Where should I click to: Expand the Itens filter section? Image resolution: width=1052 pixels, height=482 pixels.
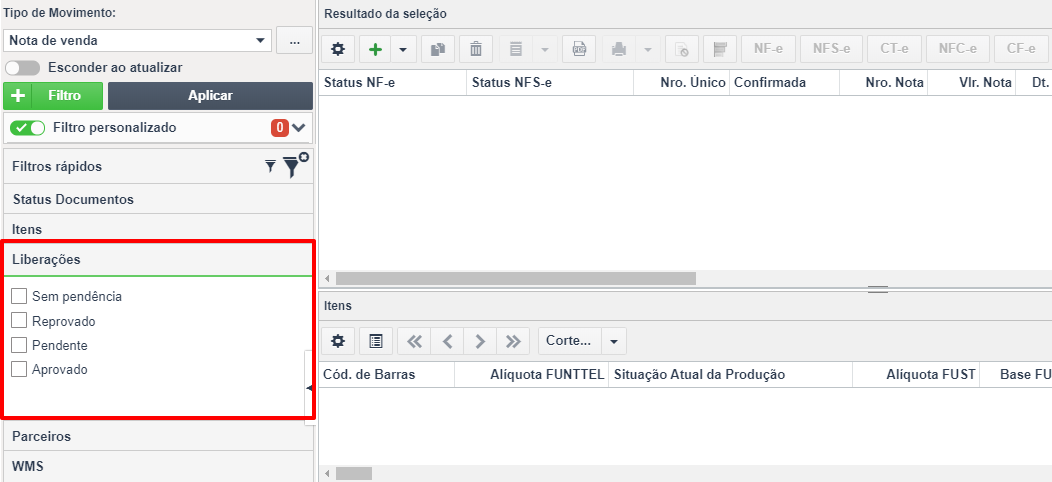point(158,229)
